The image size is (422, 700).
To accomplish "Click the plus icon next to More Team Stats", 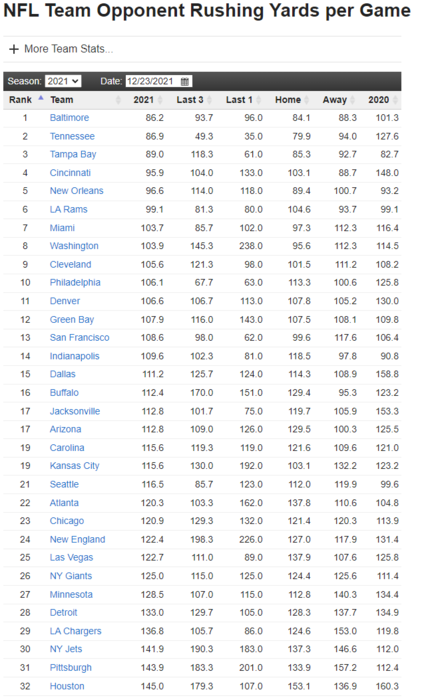I will (x=14, y=49).
